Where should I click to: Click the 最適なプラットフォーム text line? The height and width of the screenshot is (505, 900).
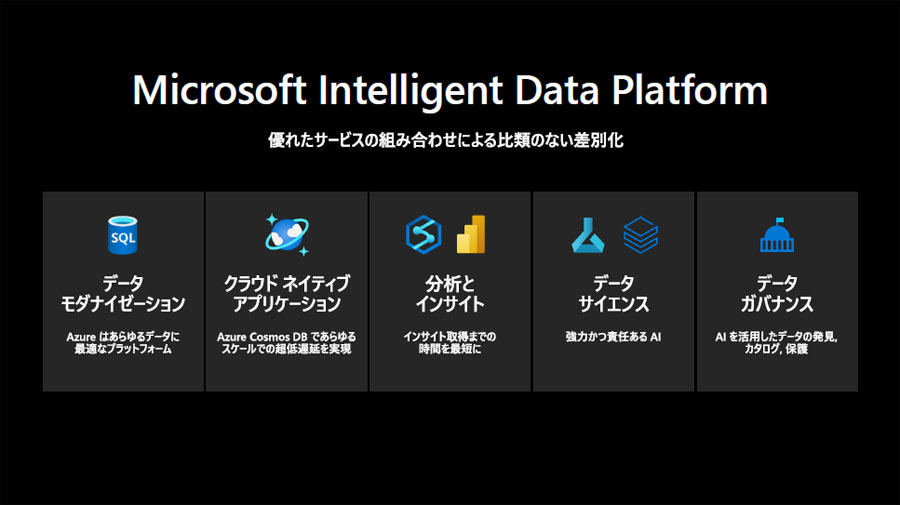point(123,349)
